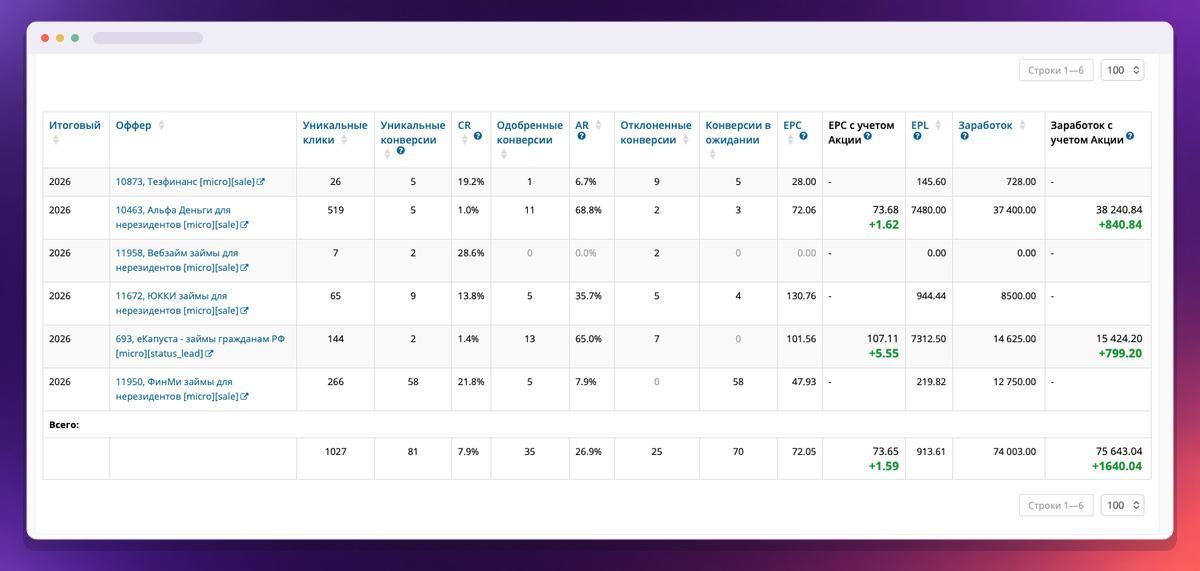Screen dimensions: 1200x571
Task: Select the 7480.00 EPL cell
Action: click(928, 210)
